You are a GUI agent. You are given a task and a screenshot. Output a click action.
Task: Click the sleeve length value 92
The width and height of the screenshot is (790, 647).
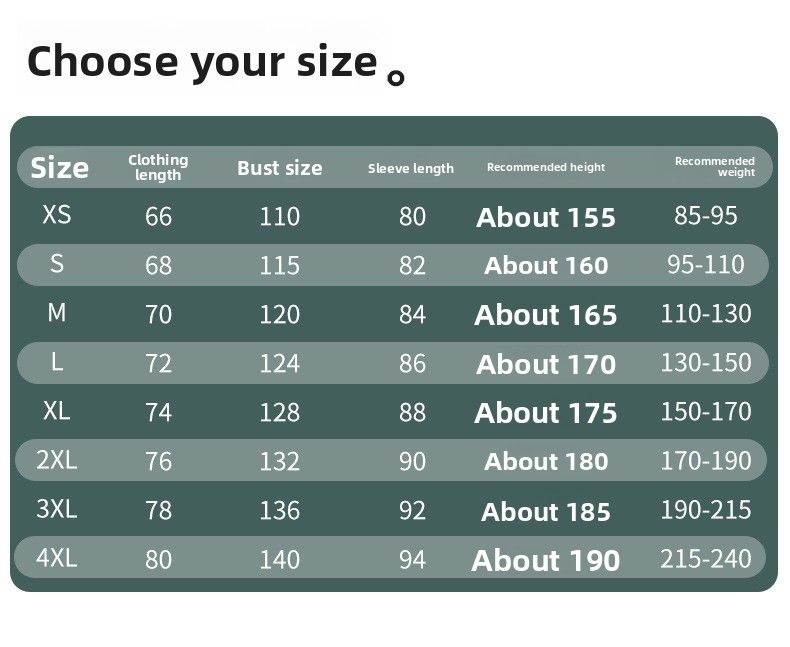412,510
